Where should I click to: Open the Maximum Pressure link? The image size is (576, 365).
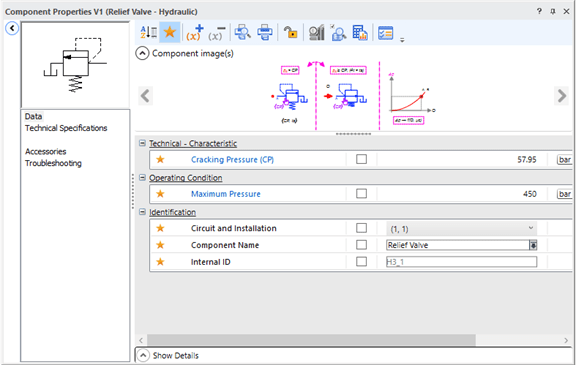[226, 194]
